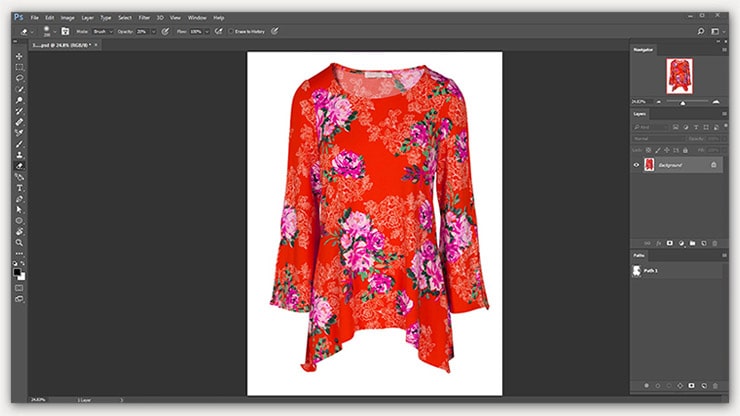Open the eraser Mode dropdown showing Brush
The image size is (740, 416).
(x=102, y=32)
